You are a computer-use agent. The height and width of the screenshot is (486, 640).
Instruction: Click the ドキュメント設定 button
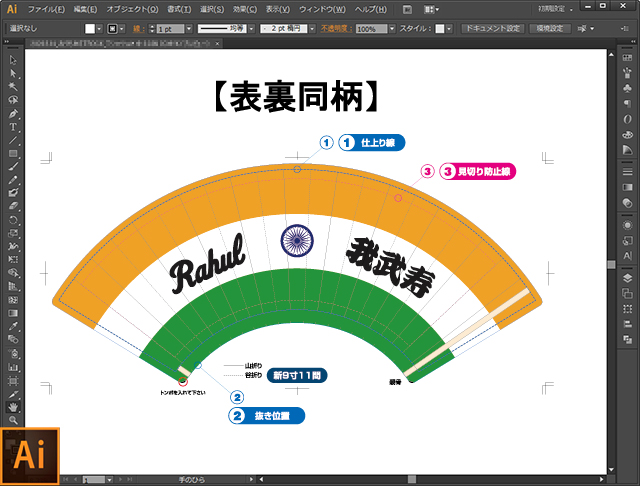(493, 28)
